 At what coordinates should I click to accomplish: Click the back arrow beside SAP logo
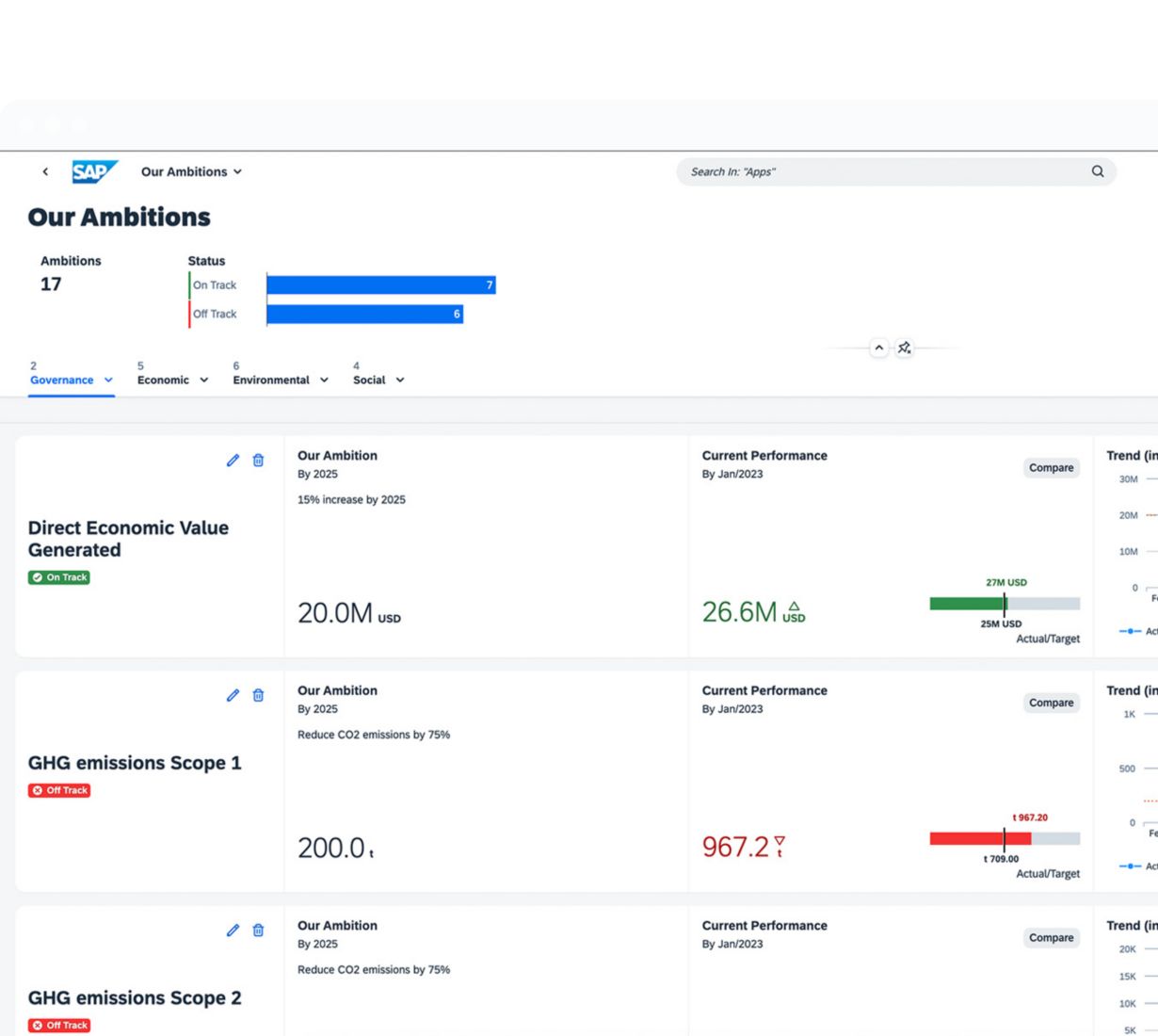[45, 171]
